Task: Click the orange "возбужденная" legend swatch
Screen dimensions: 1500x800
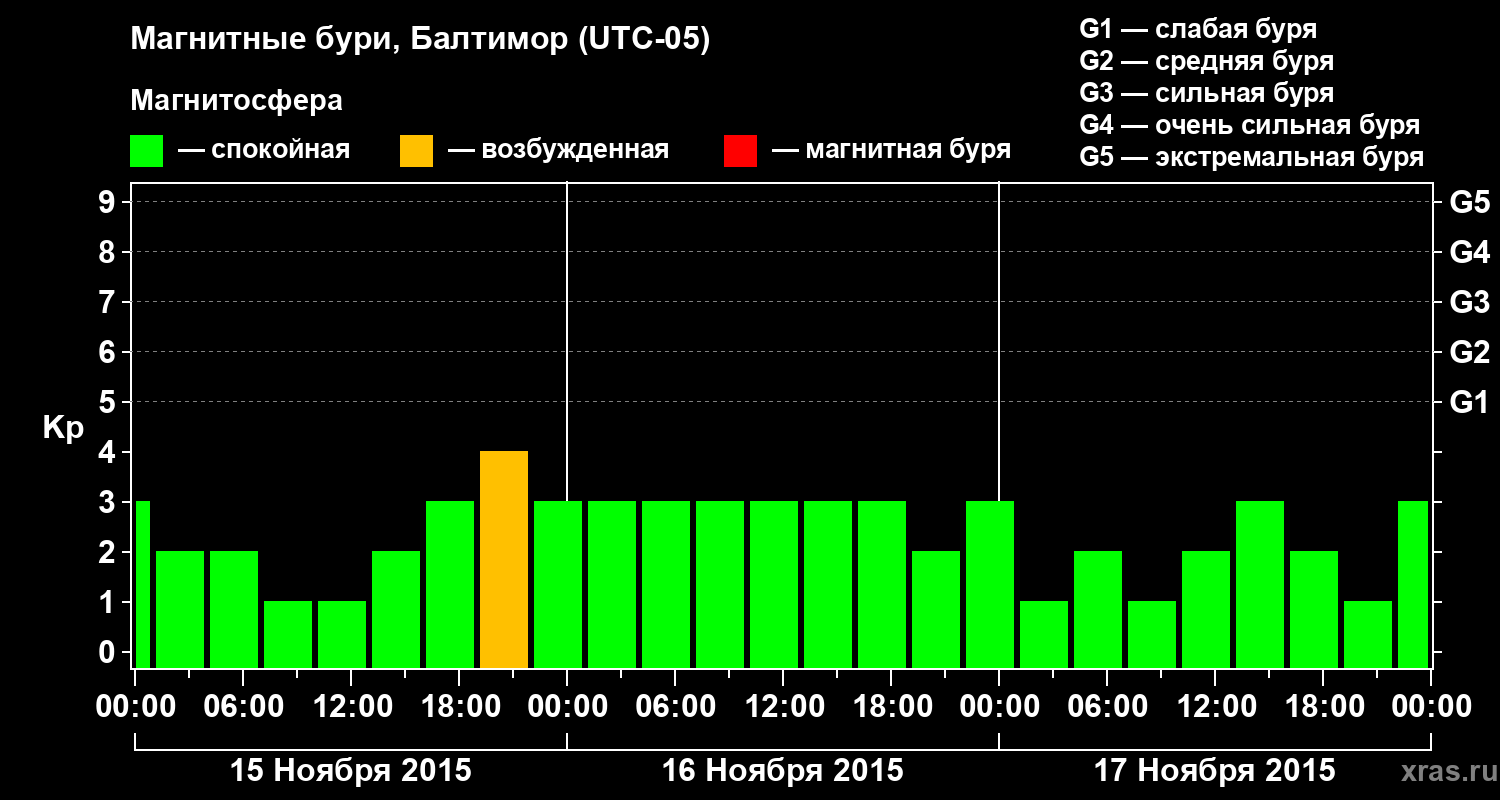Action: (416, 151)
